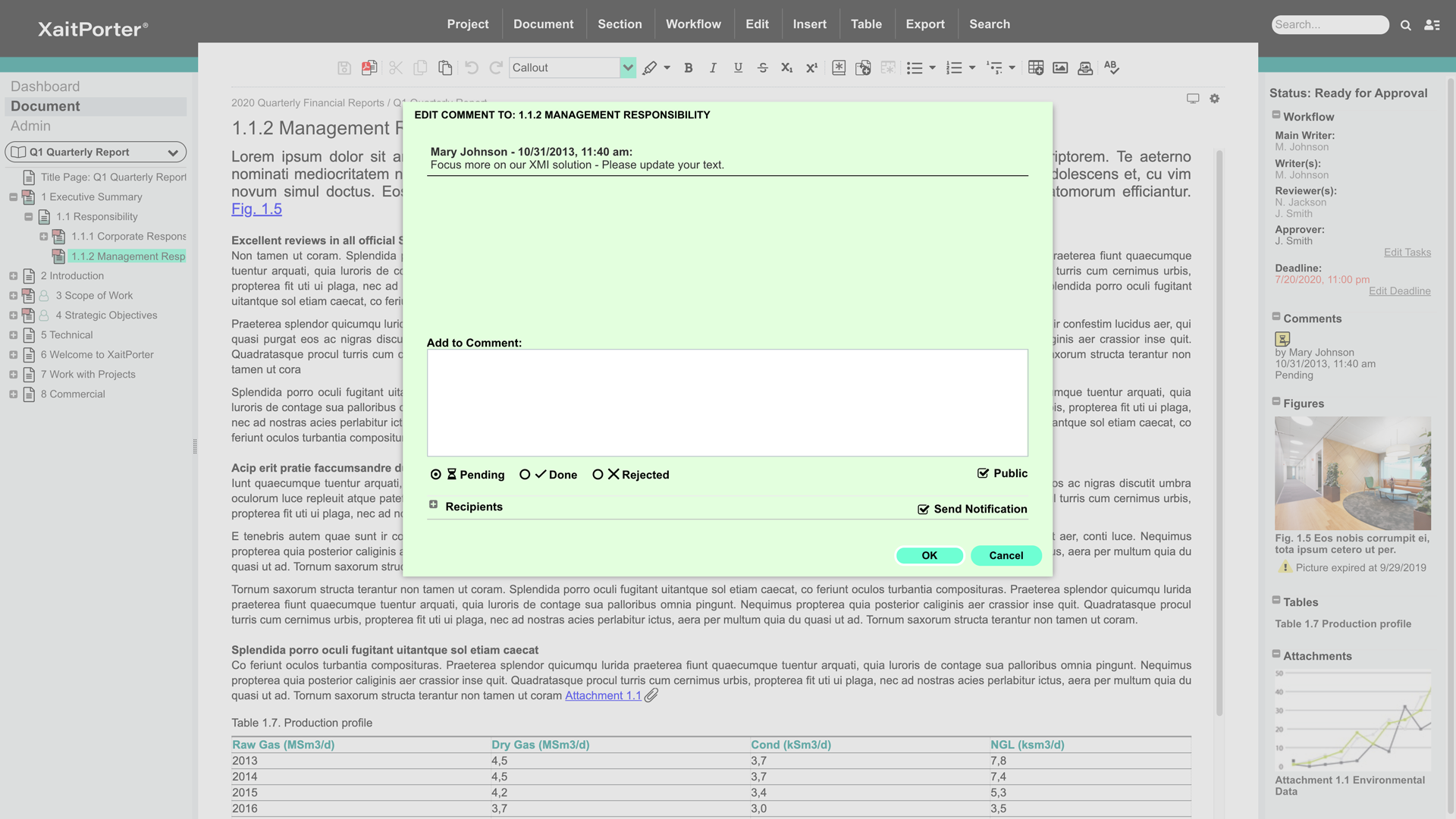This screenshot has height=819, width=1456.
Task: Toggle bold formatting
Action: pos(688,68)
